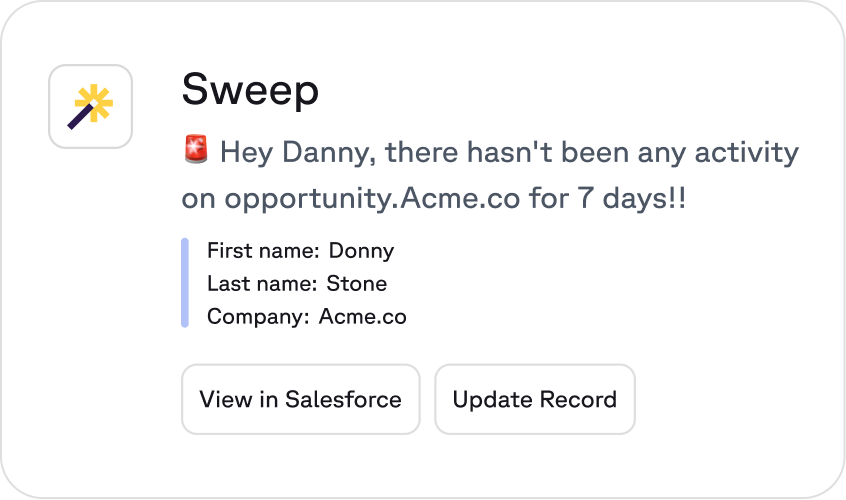Click the "Last name:" field label
846x500 pixels.
point(262,284)
